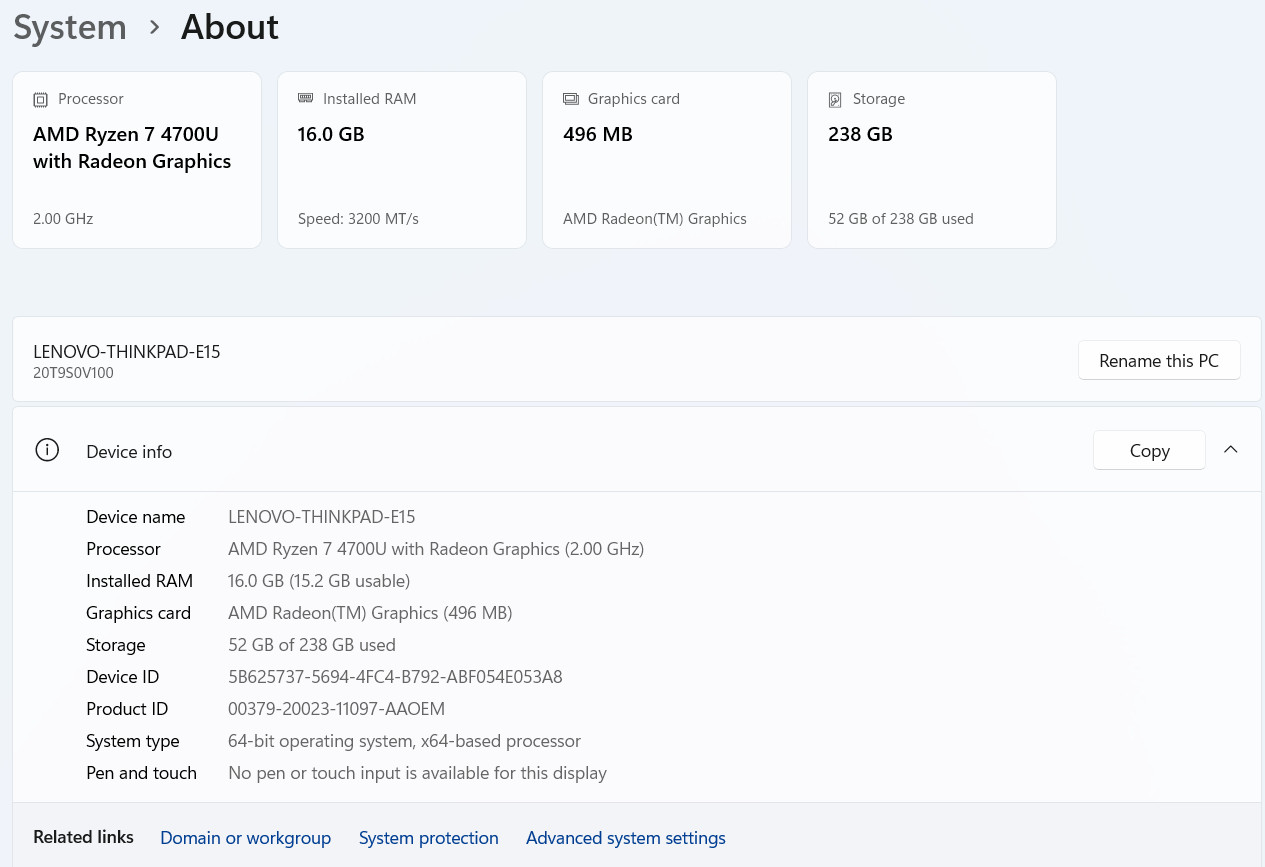The height and width of the screenshot is (867, 1265).
Task: Click the Storage drive icon
Action: [835, 99]
